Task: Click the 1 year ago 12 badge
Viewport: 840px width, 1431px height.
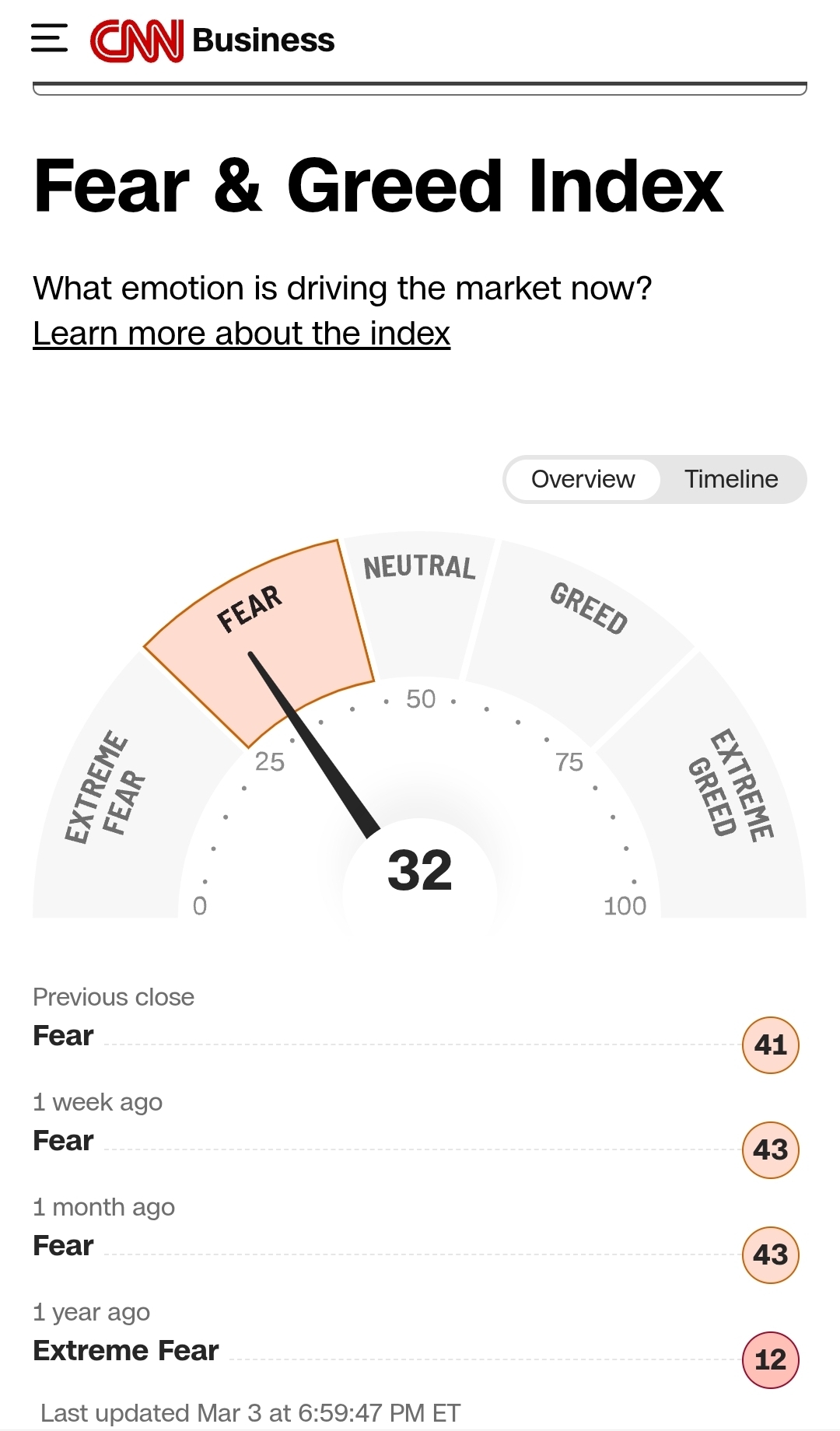Action: tap(770, 1359)
